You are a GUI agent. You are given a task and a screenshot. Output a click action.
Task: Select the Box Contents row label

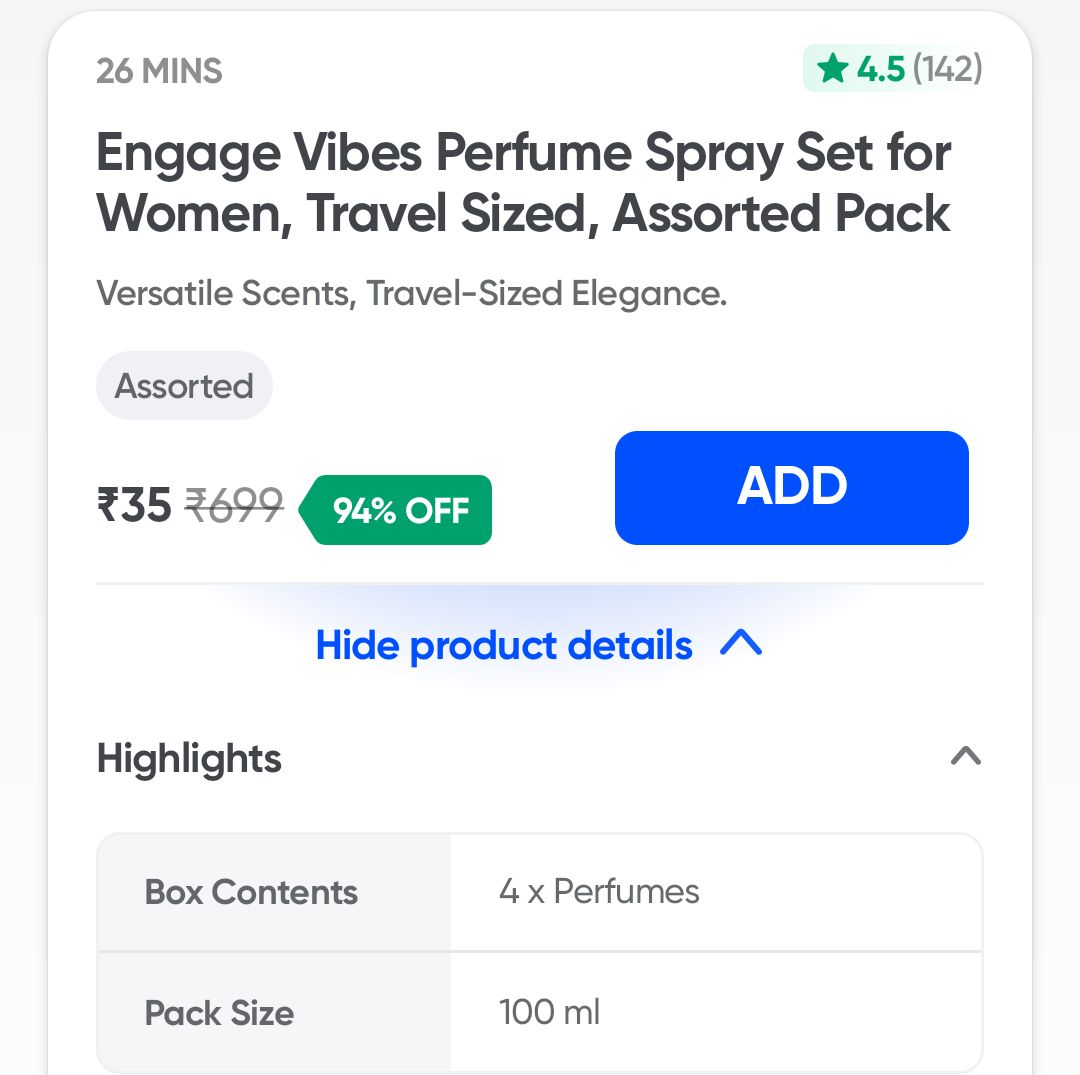coord(251,892)
